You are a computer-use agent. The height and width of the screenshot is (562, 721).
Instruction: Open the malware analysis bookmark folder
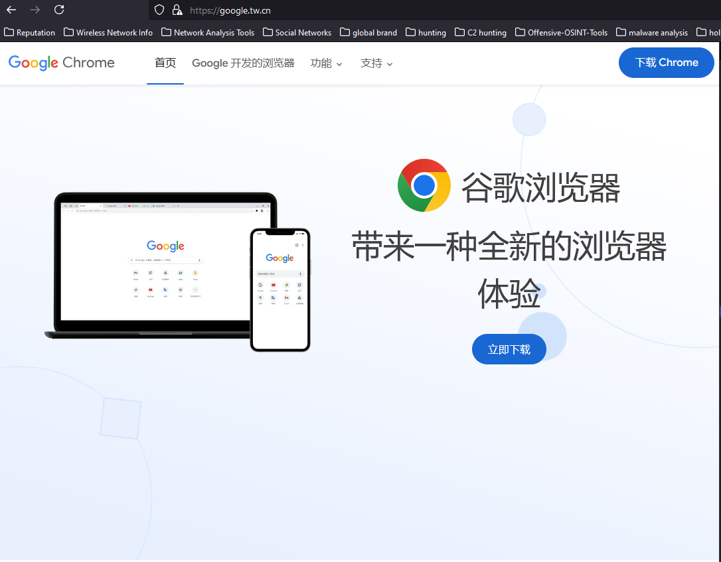tap(652, 33)
